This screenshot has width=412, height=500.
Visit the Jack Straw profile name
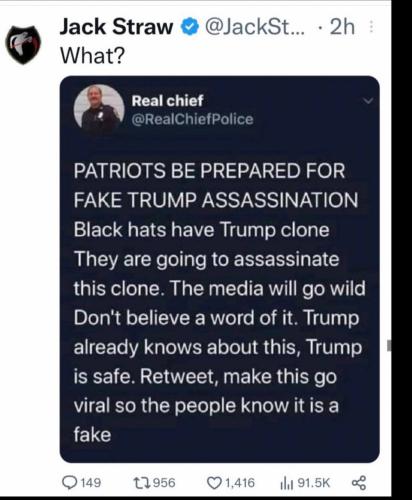coord(116,27)
